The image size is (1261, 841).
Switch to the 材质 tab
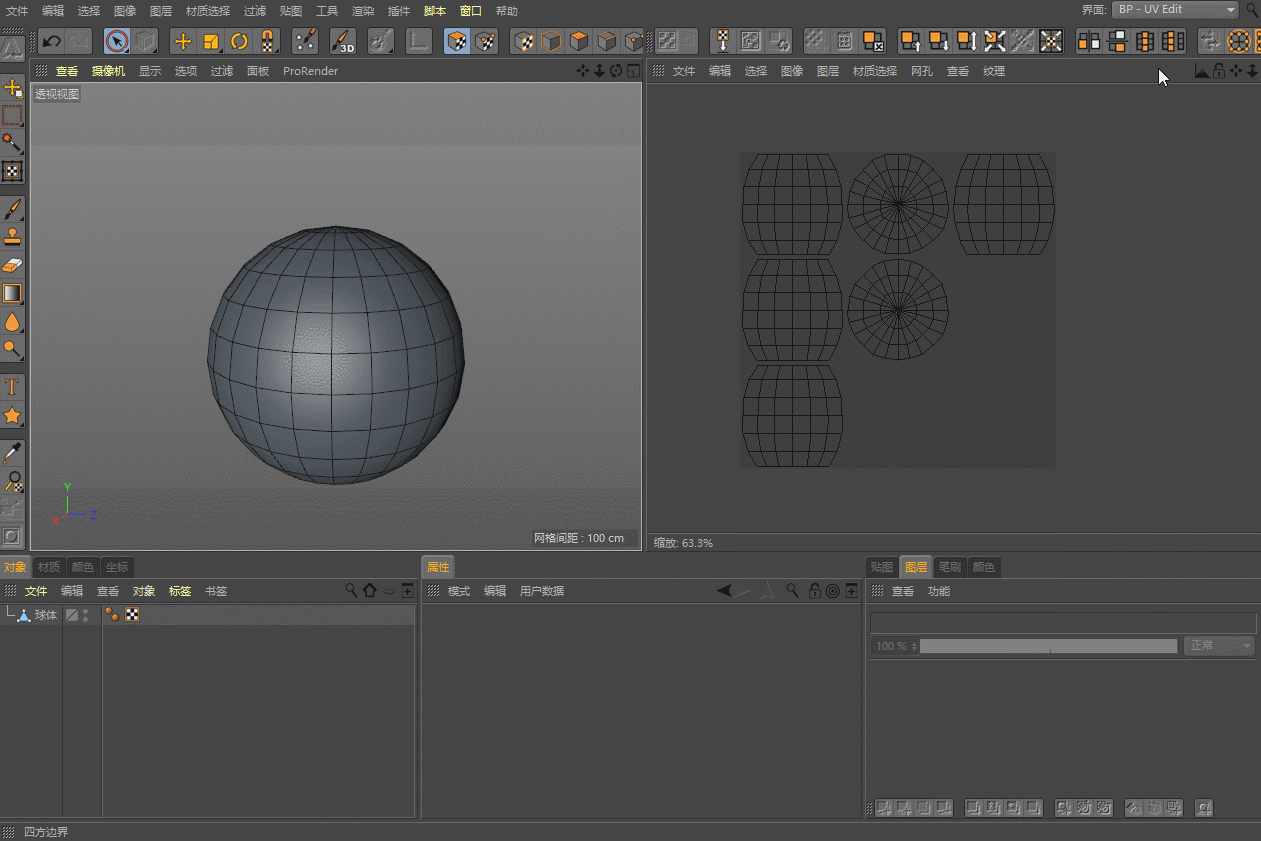pyautogui.click(x=49, y=567)
